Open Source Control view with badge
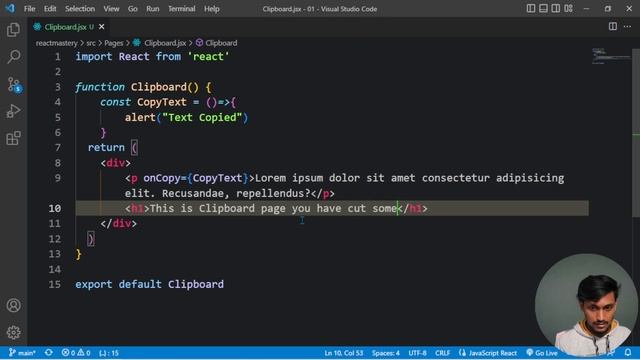The height and width of the screenshot is (360, 640). (x=14, y=84)
